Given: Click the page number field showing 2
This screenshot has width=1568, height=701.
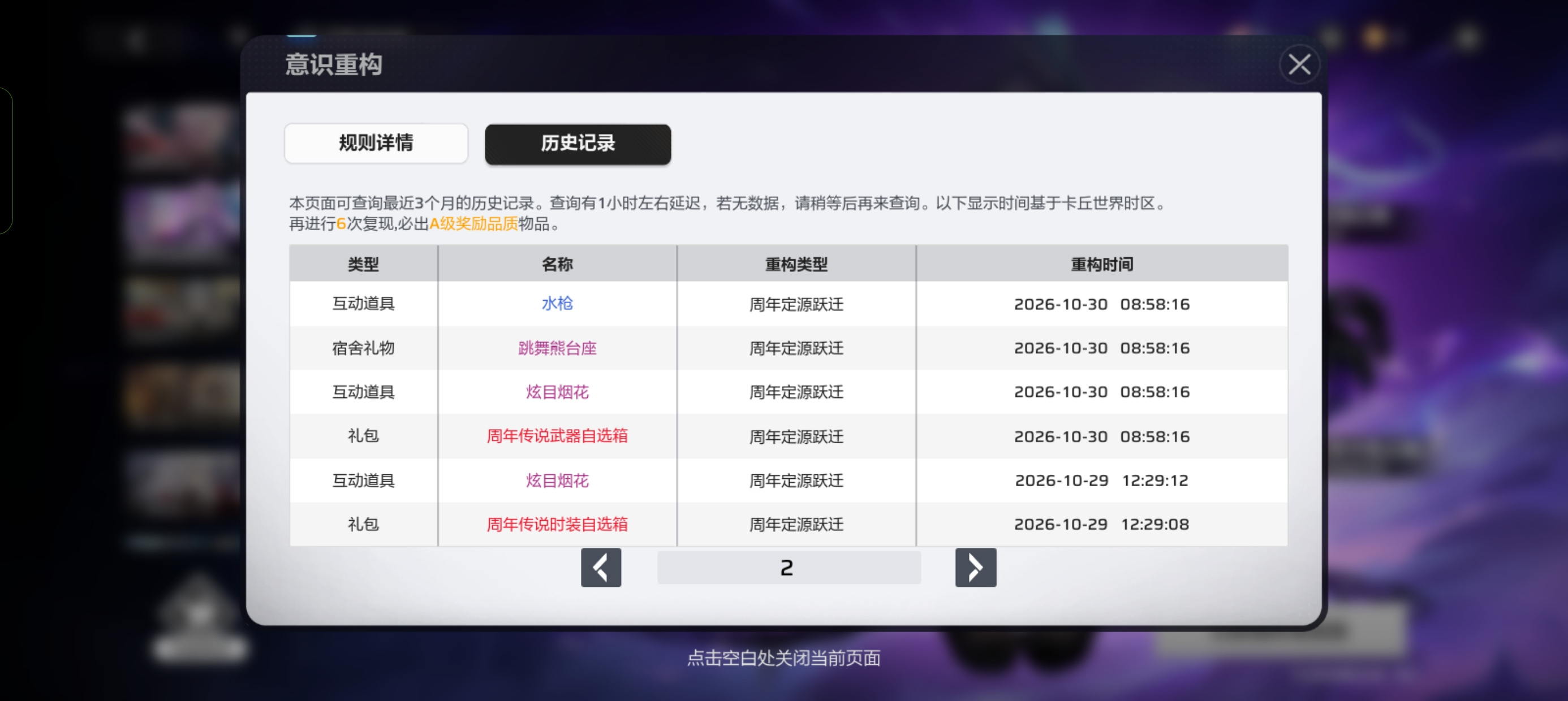Looking at the screenshot, I should click(789, 567).
